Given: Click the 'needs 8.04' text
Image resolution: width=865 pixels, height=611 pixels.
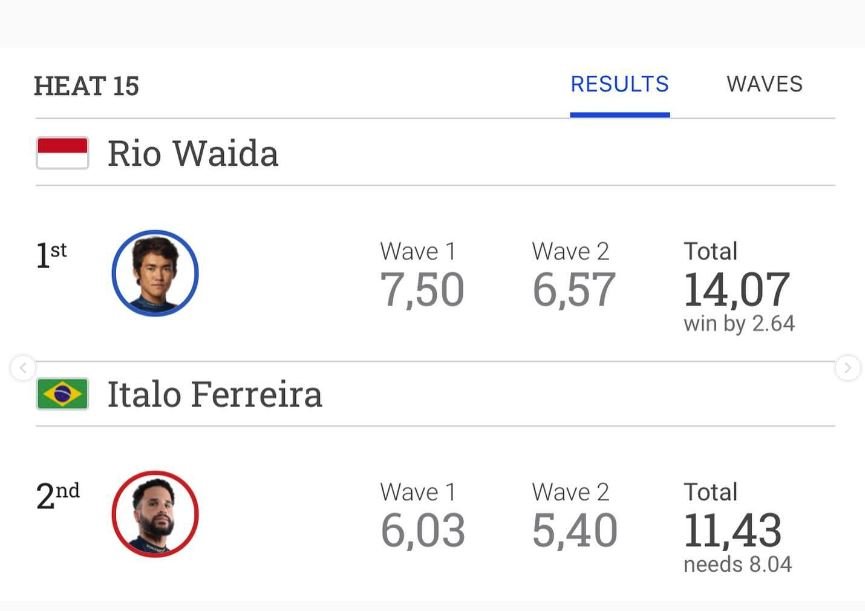Looking at the screenshot, I should [738, 564].
